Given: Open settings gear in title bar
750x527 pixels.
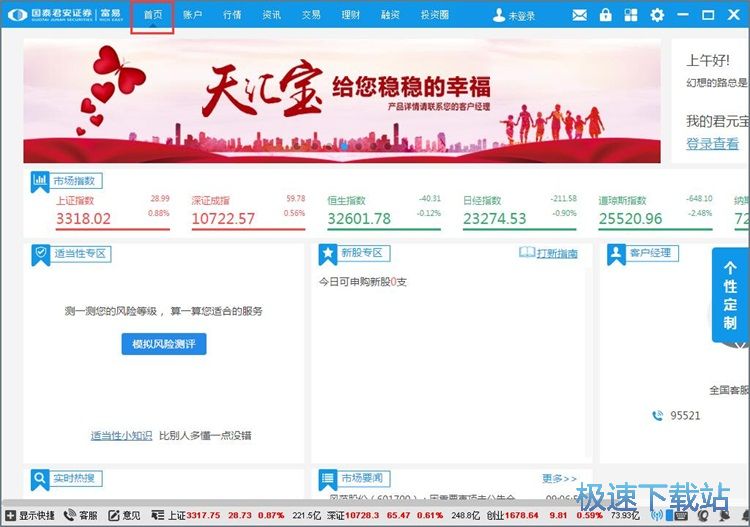Looking at the screenshot, I should point(657,15).
